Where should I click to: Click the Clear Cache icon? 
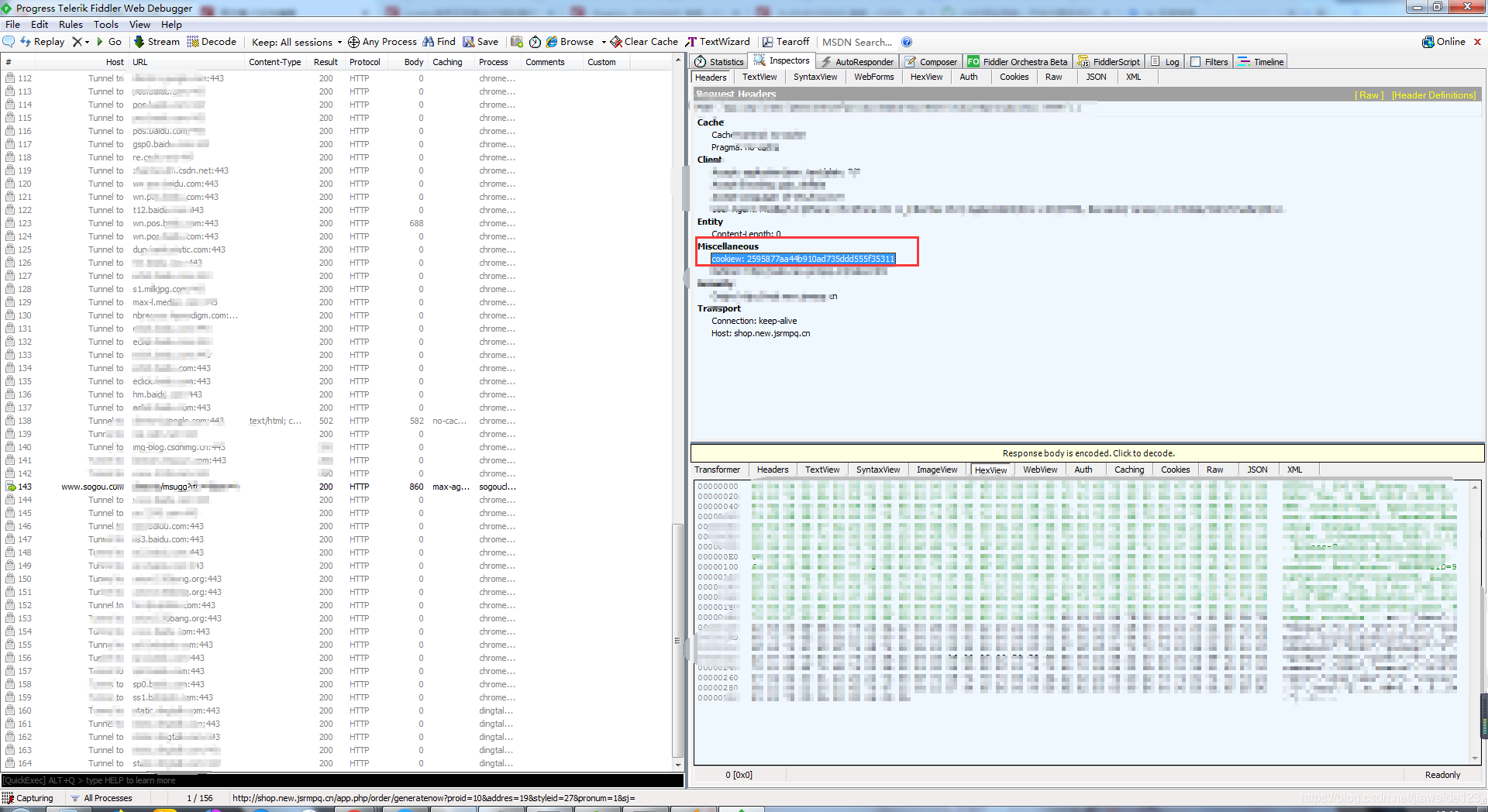click(616, 42)
